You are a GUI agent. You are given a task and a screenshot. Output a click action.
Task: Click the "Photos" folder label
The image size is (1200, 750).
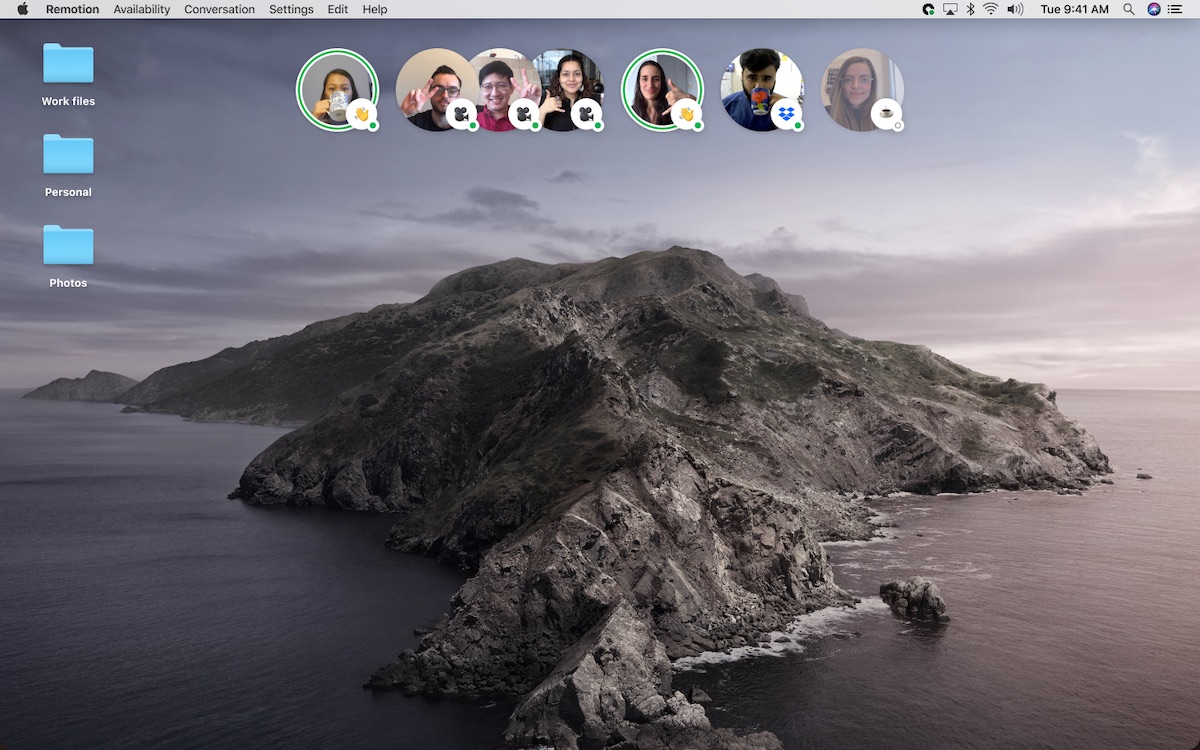coord(68,283)
